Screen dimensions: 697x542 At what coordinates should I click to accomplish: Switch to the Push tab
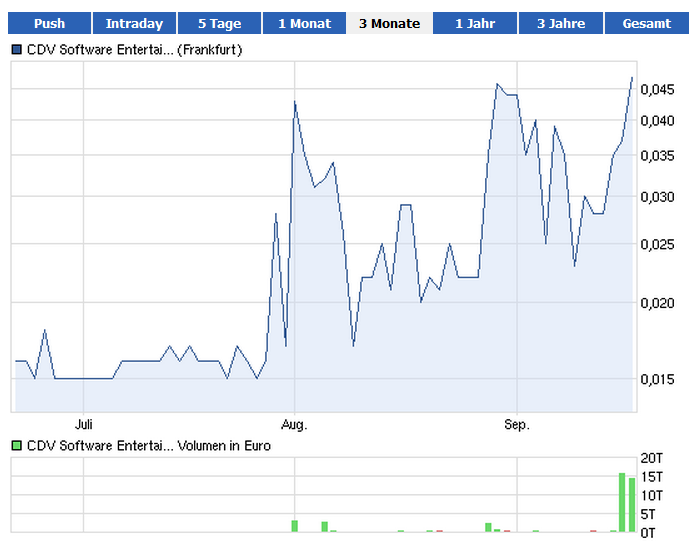coord(49,23)
